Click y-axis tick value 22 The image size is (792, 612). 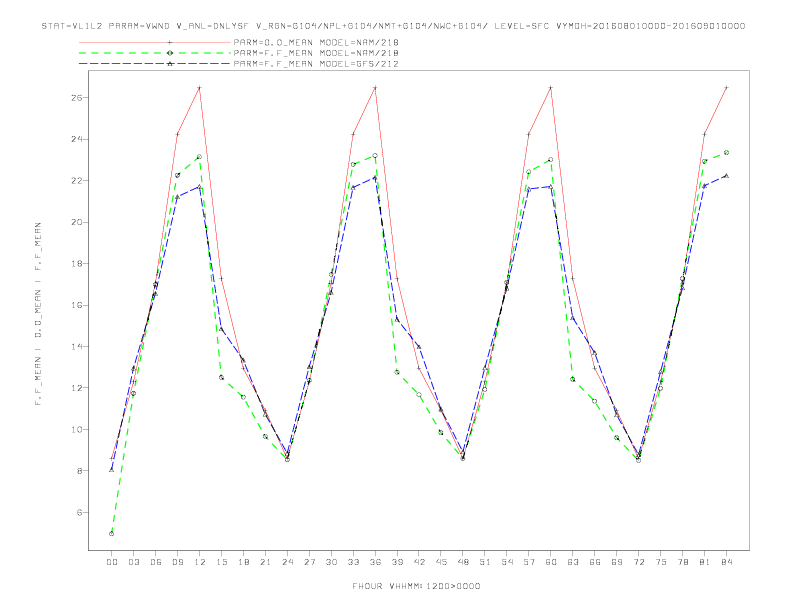77,180
